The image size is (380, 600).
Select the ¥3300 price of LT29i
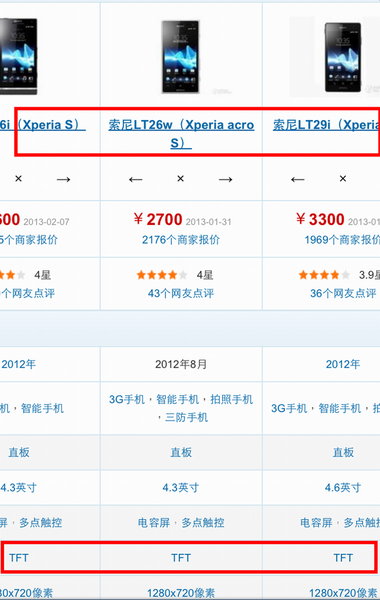pos(320,220)
